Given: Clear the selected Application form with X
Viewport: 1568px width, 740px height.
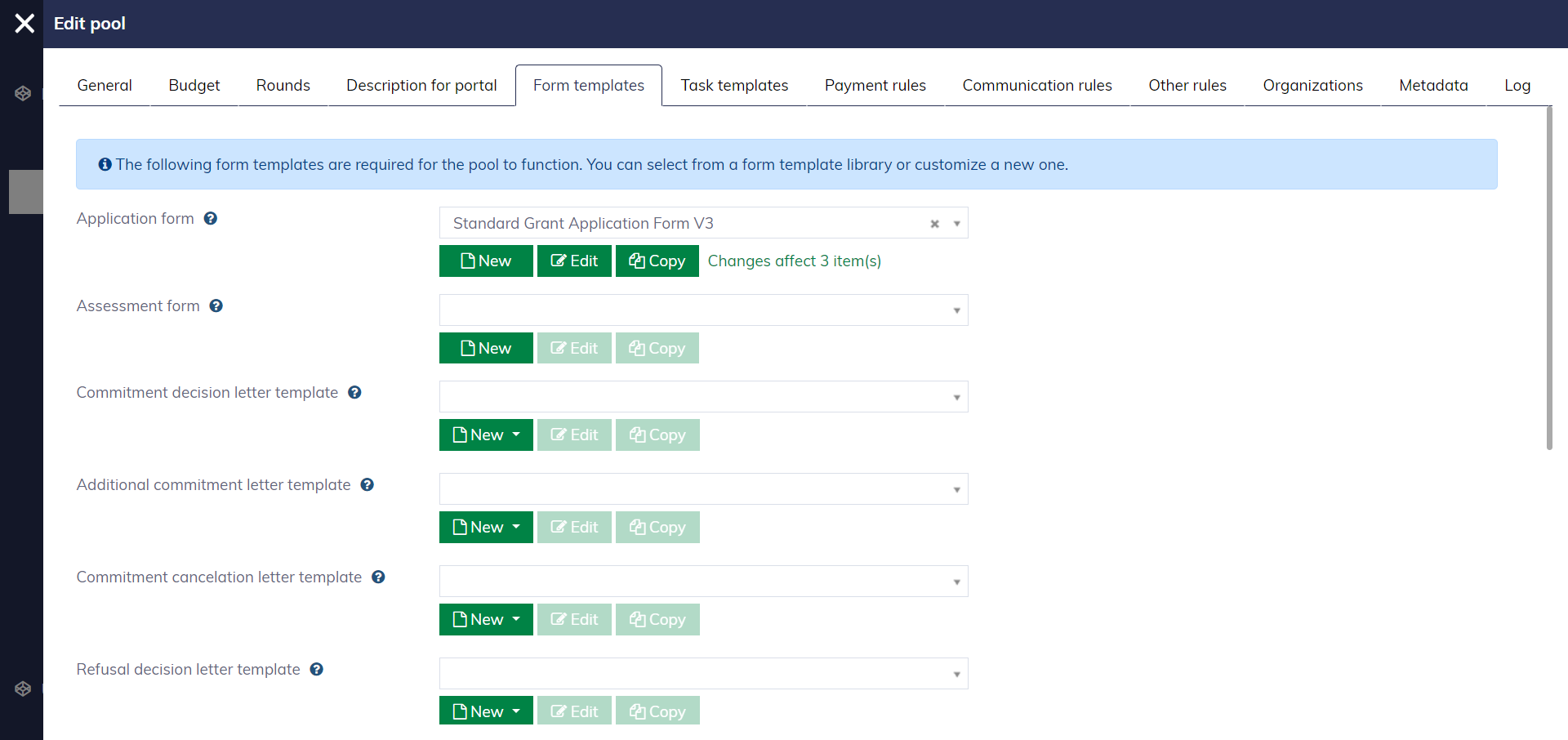Looking at the screenshot, I should [934, 224].
